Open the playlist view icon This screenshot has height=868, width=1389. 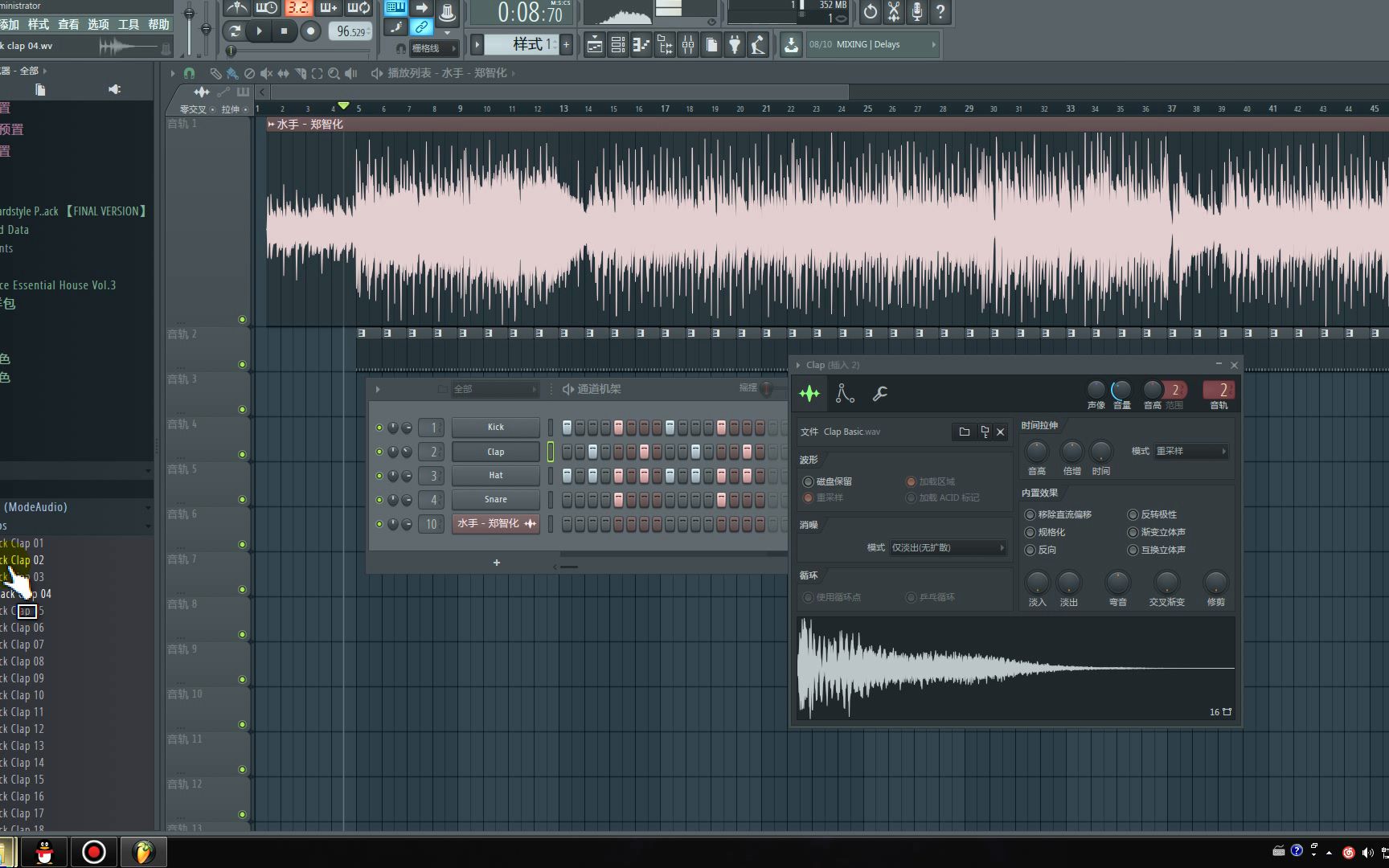(x=594, y=45)
